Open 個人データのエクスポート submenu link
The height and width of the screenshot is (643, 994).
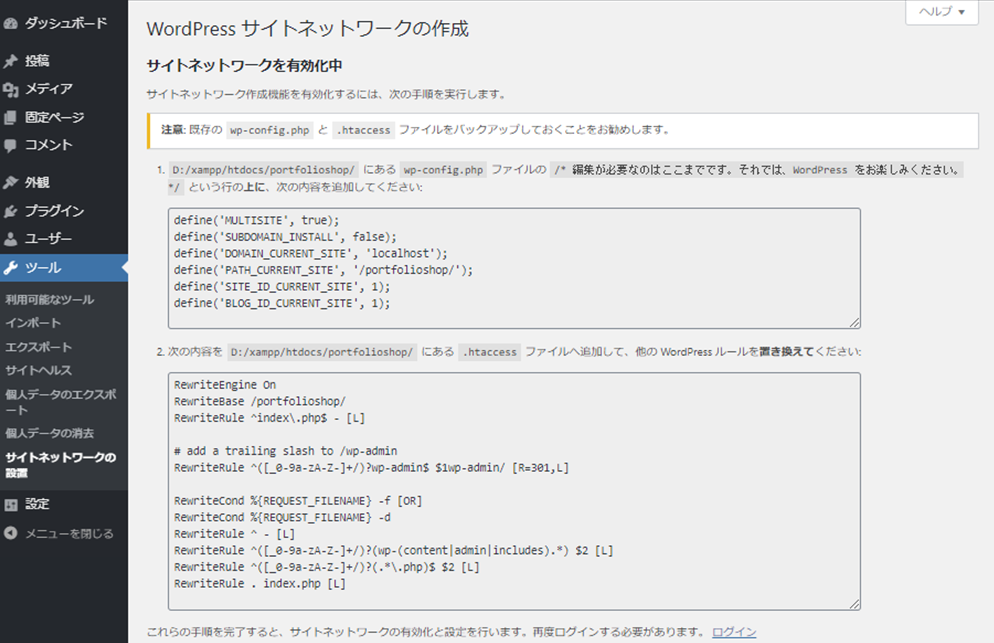pyautogui.click(x=61, y=402)
